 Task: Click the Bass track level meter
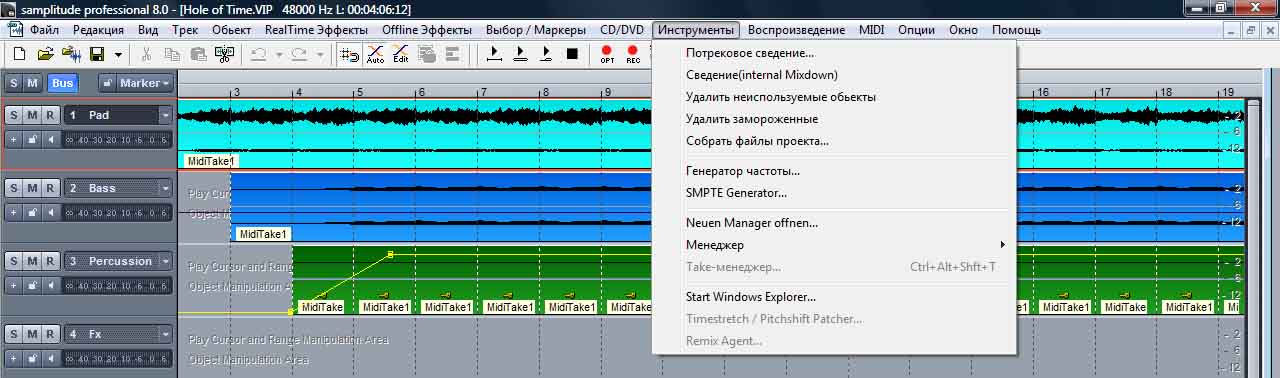click(116, 212)
